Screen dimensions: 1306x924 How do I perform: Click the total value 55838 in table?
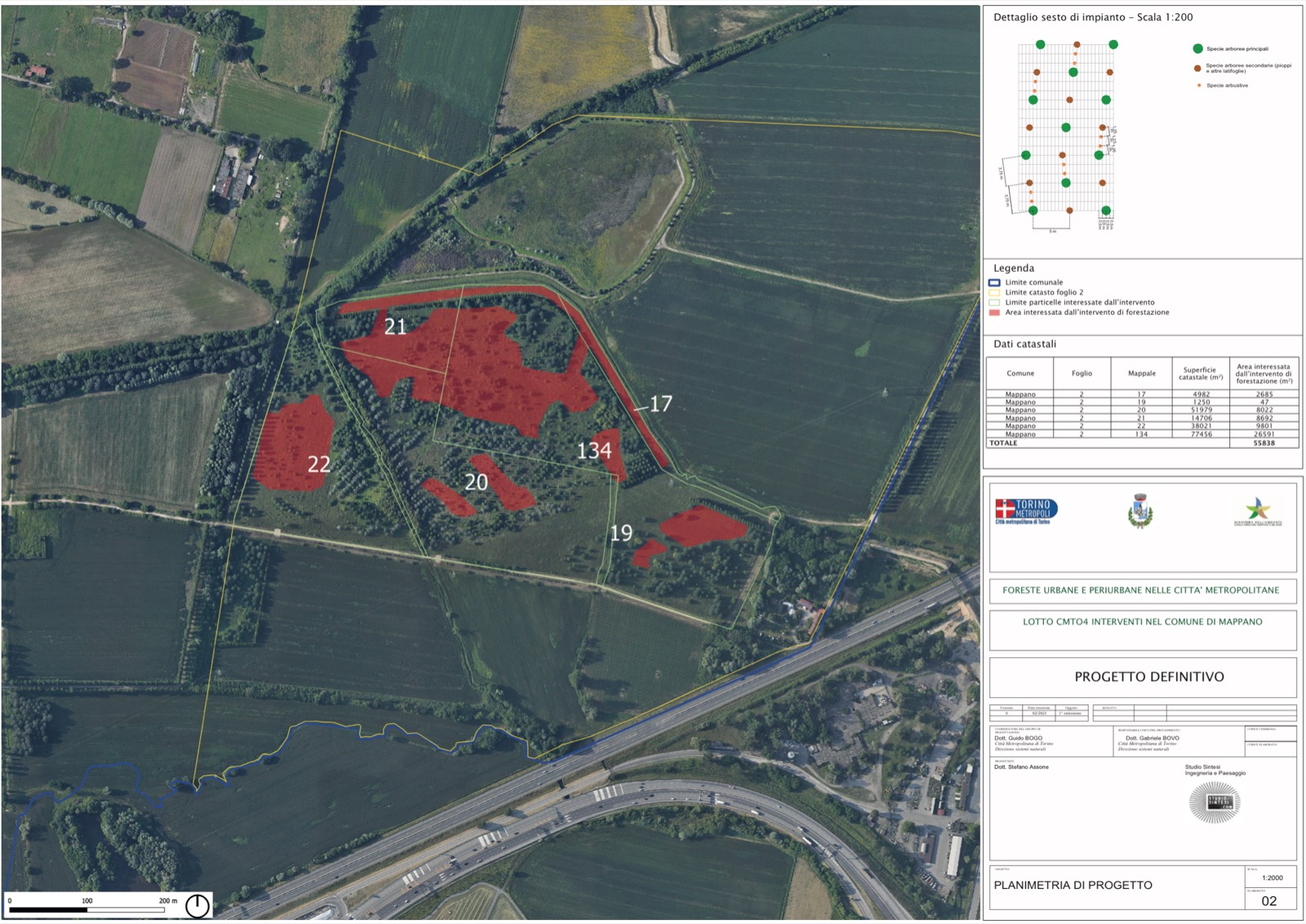click(1264, 443)
